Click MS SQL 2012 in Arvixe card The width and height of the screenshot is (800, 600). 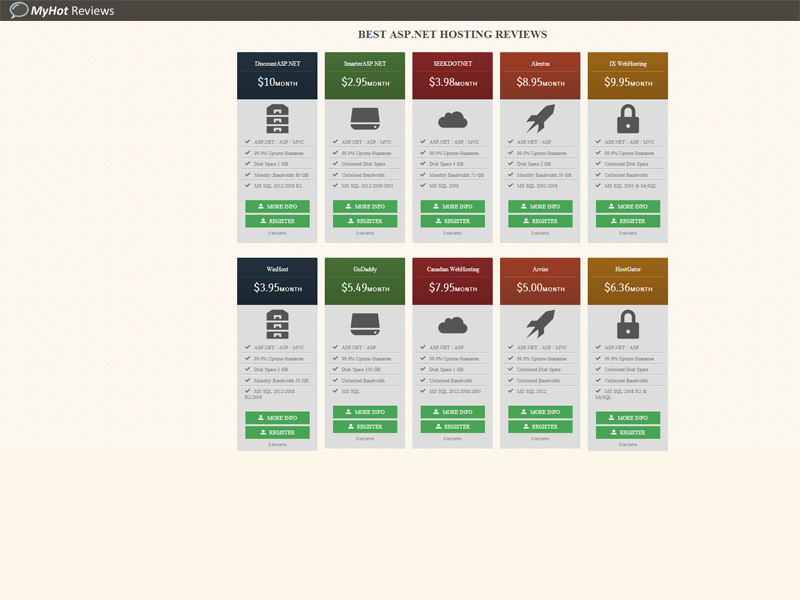532,391
